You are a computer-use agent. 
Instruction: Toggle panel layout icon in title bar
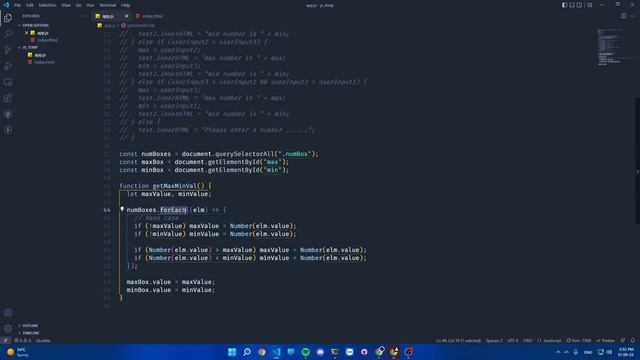[x=572, y=5]
